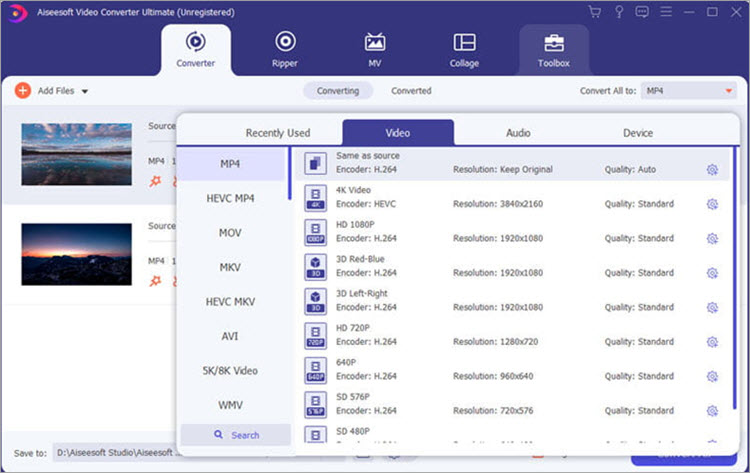
Task: Select the 4K Video preset icon
Action: [x=316, y=198]
